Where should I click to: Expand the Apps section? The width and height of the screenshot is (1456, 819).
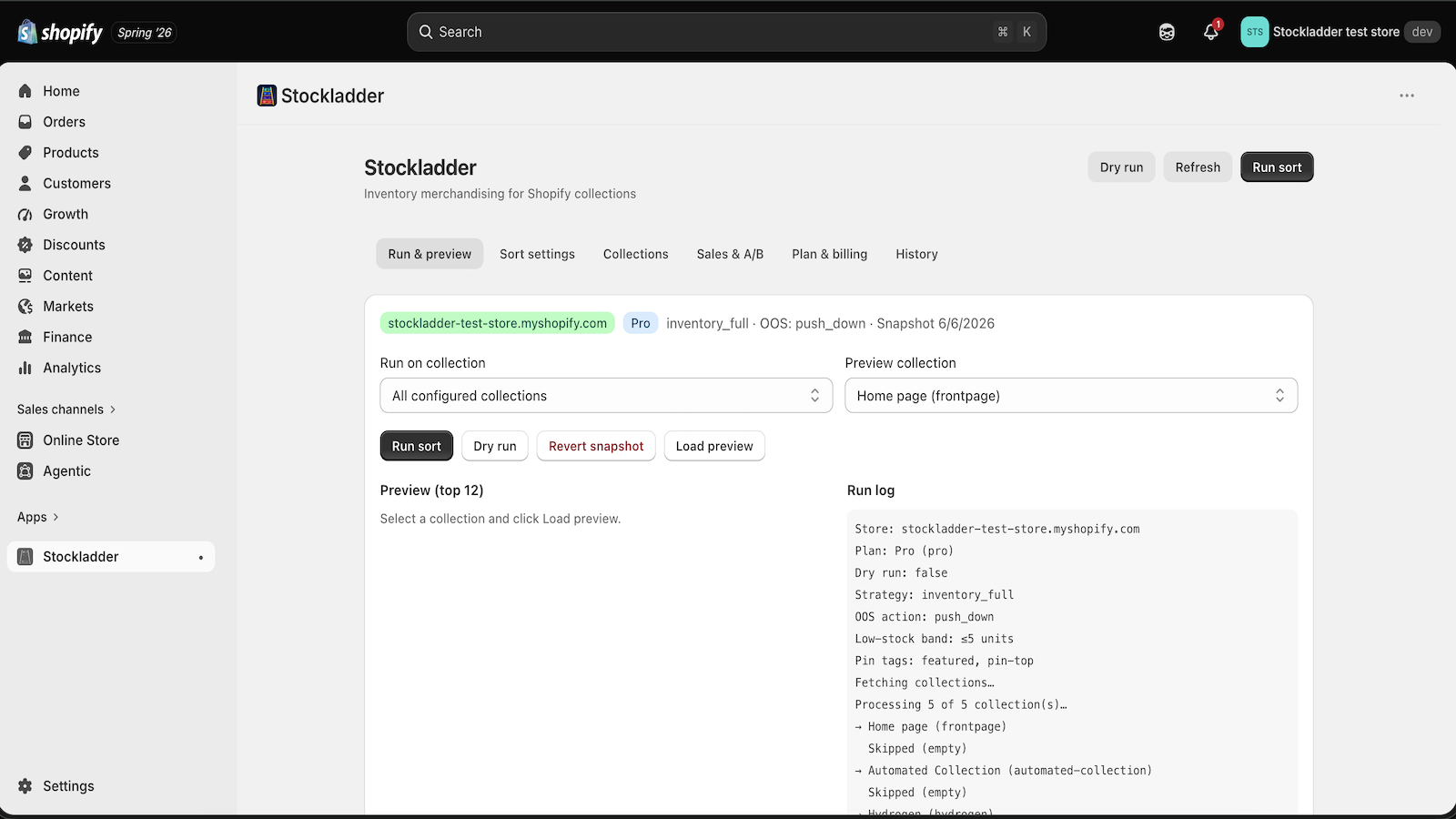[x=38, y=517]
